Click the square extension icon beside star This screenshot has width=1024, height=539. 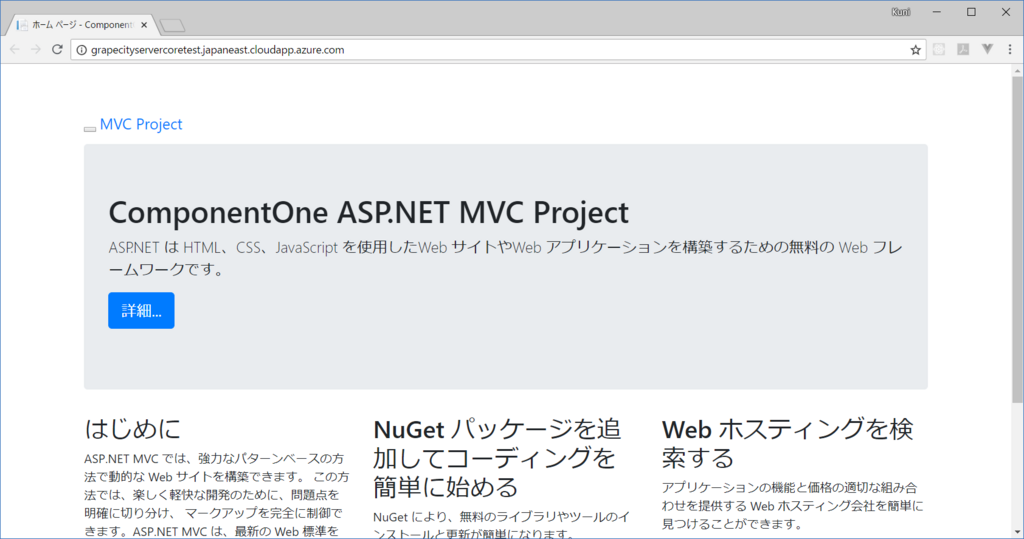[939, 50]
